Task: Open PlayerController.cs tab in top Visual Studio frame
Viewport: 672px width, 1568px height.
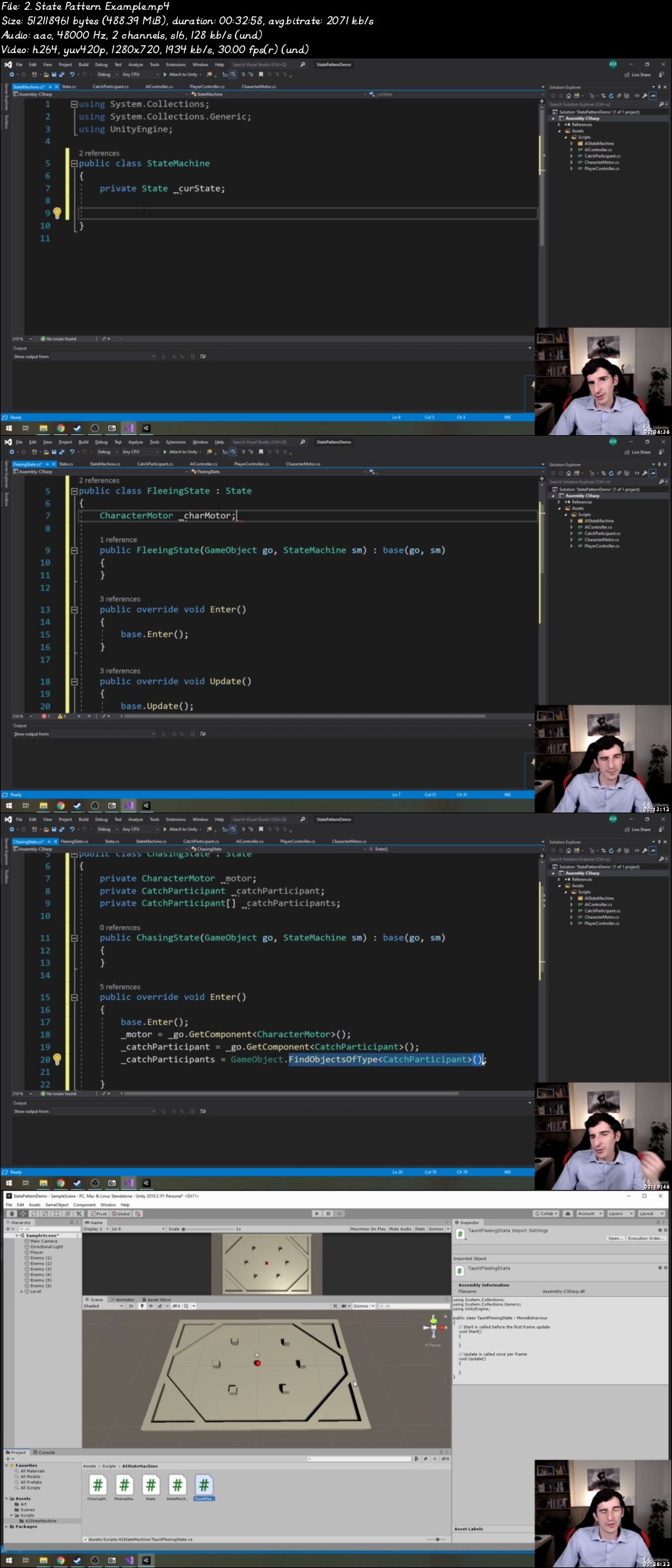Action: pyautogui.click(x=207, y=87)
